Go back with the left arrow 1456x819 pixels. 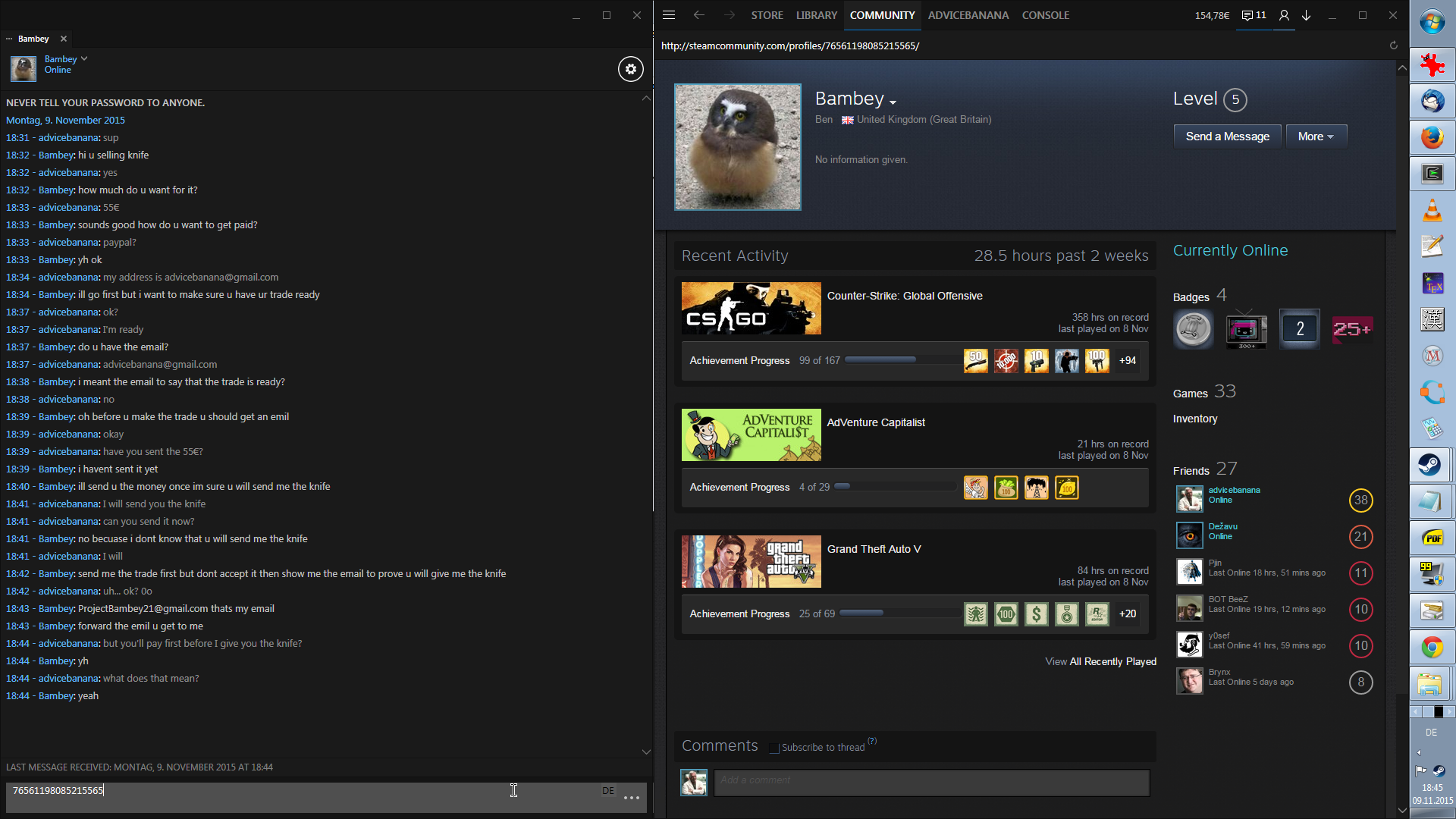(698, 15)
